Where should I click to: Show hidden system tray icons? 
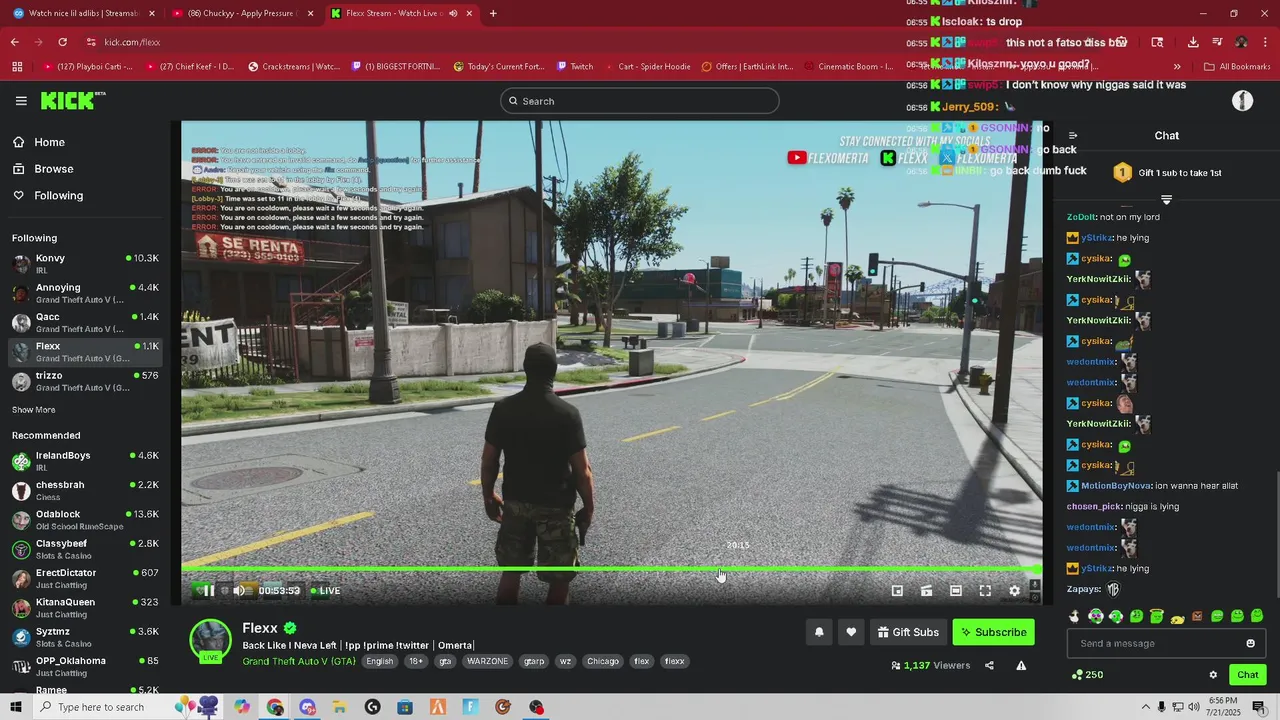pos(1144,707)
